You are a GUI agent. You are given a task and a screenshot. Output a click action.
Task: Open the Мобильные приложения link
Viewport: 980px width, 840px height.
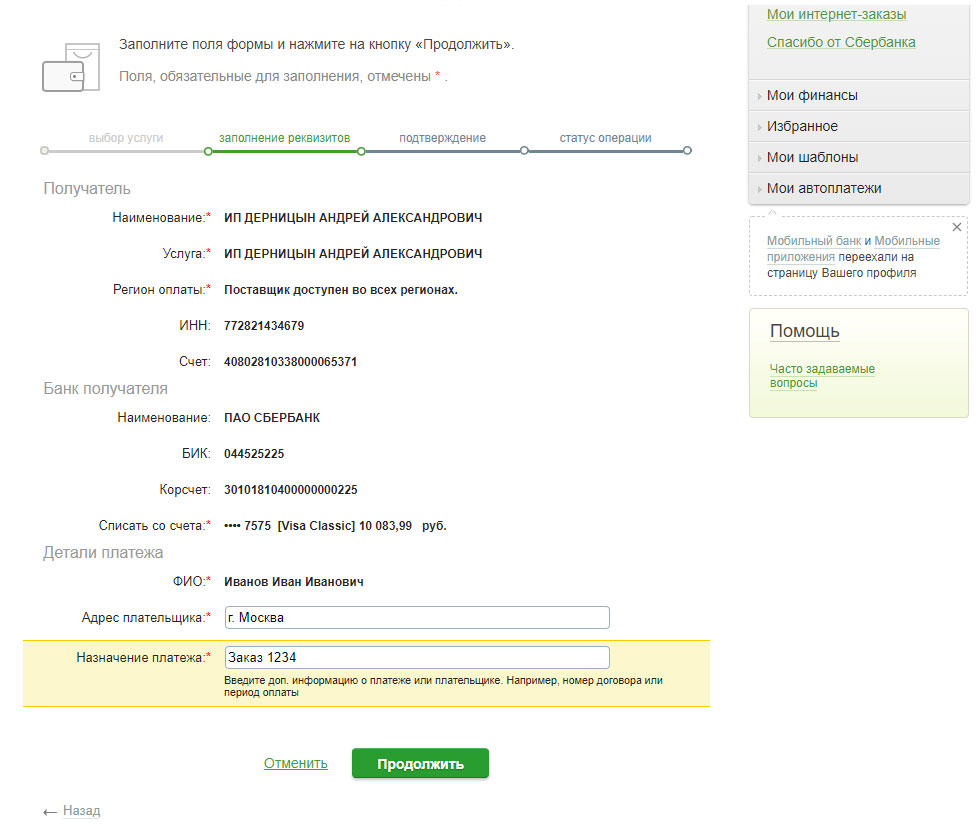pyautogui.click(x=853, y=249)
